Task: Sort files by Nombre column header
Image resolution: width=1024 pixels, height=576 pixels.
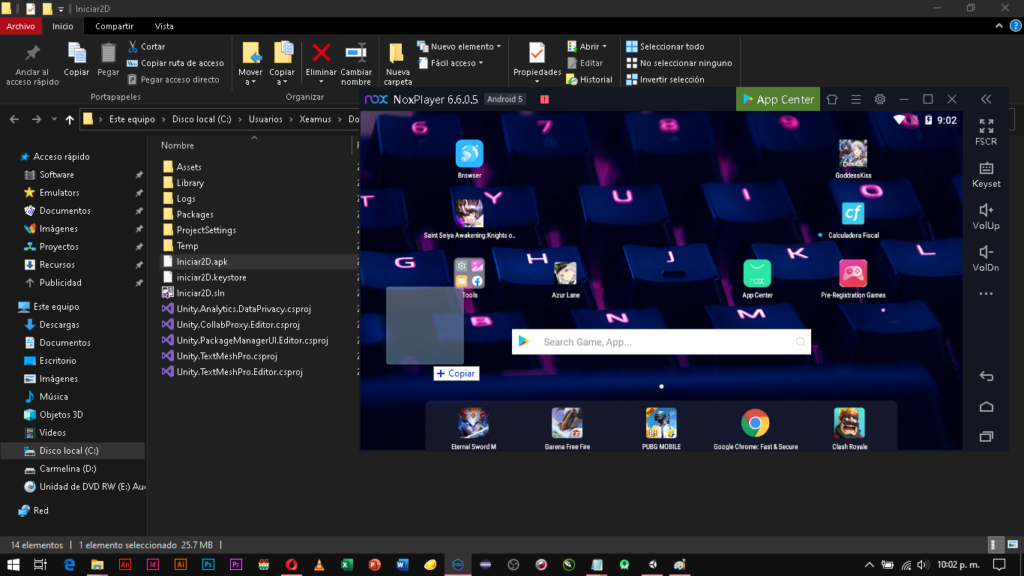Action: pos(178,145)
